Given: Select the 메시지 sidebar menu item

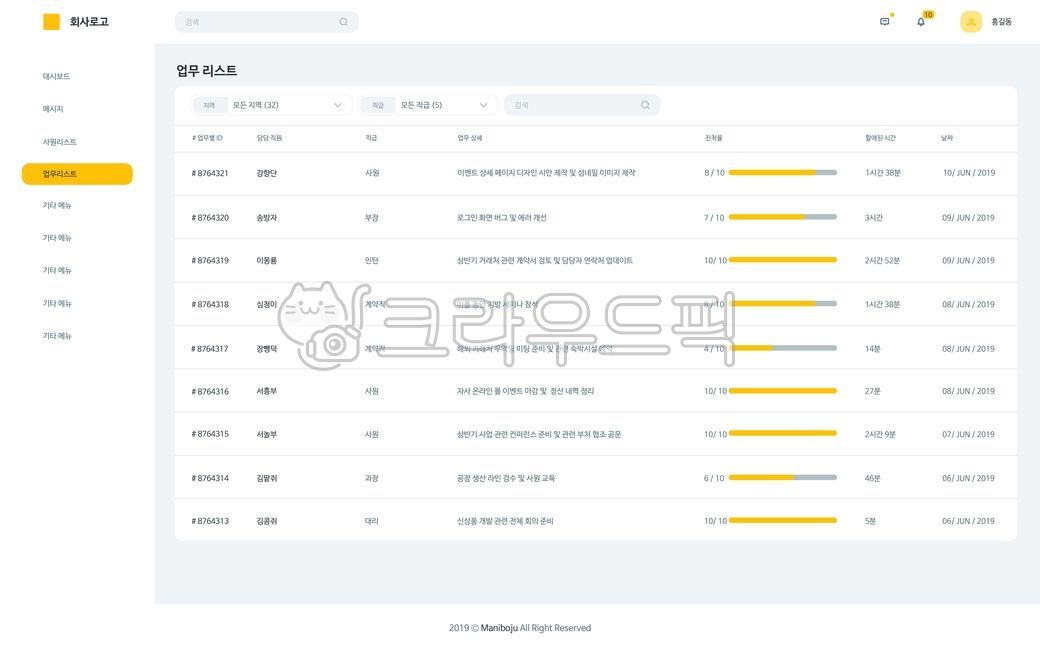Looking at the screenshot, I should 50,108.
